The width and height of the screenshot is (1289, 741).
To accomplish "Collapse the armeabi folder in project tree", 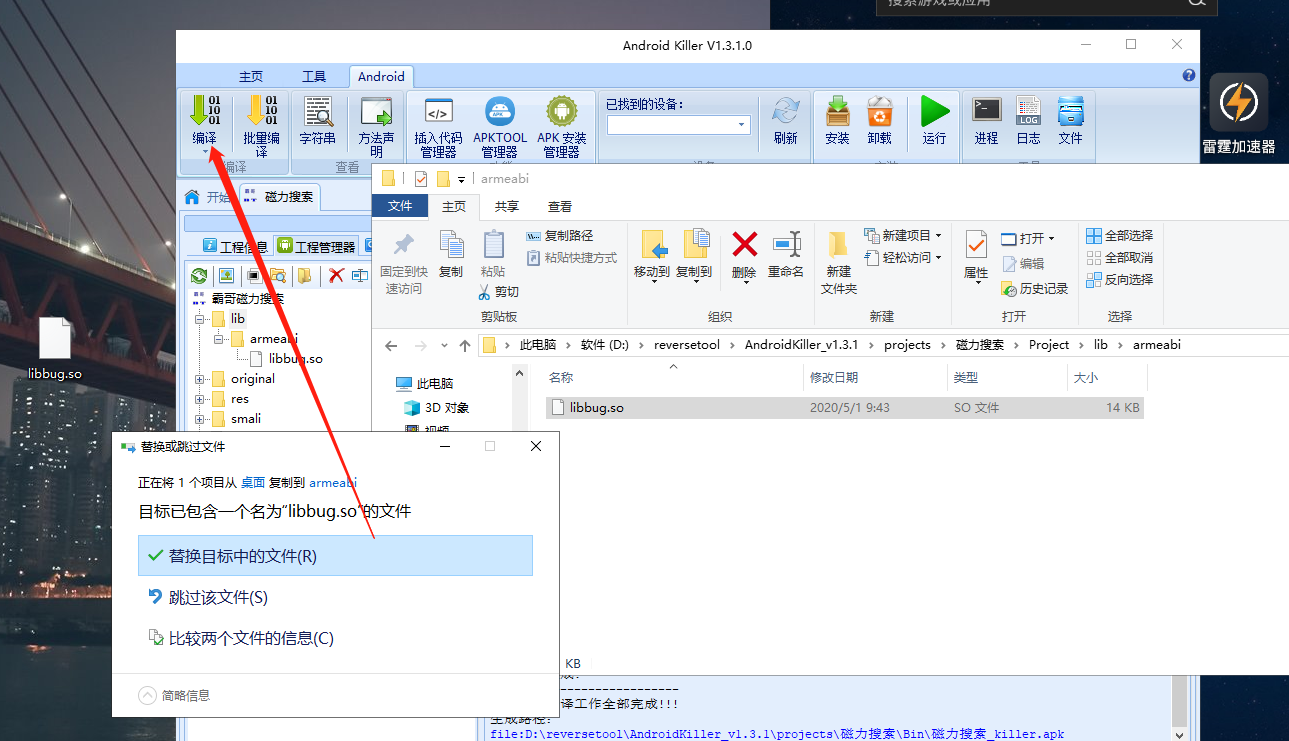I will (x=218, y=339).
